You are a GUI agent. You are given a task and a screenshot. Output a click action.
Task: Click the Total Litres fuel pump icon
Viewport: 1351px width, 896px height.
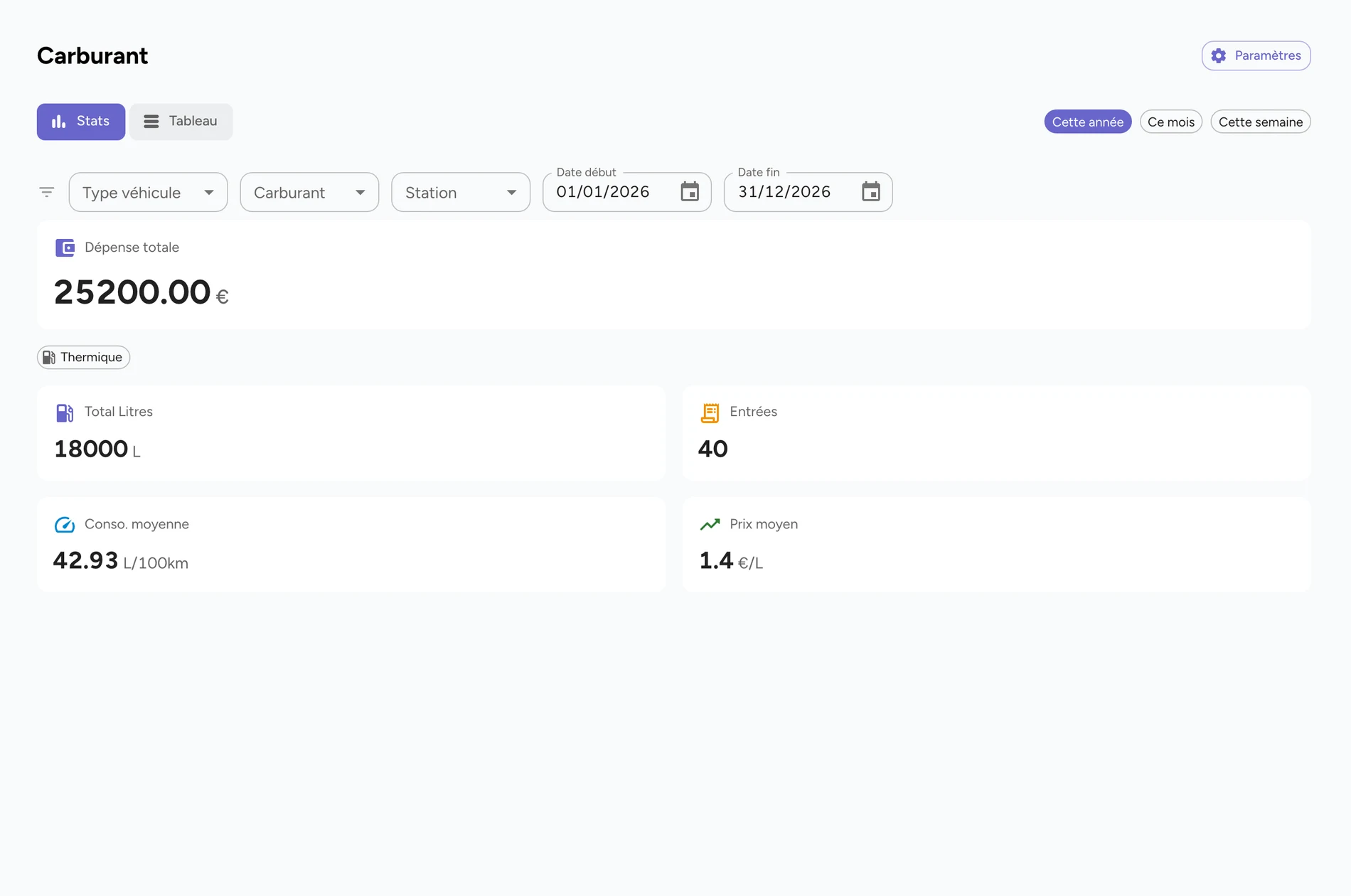(65, 412)
